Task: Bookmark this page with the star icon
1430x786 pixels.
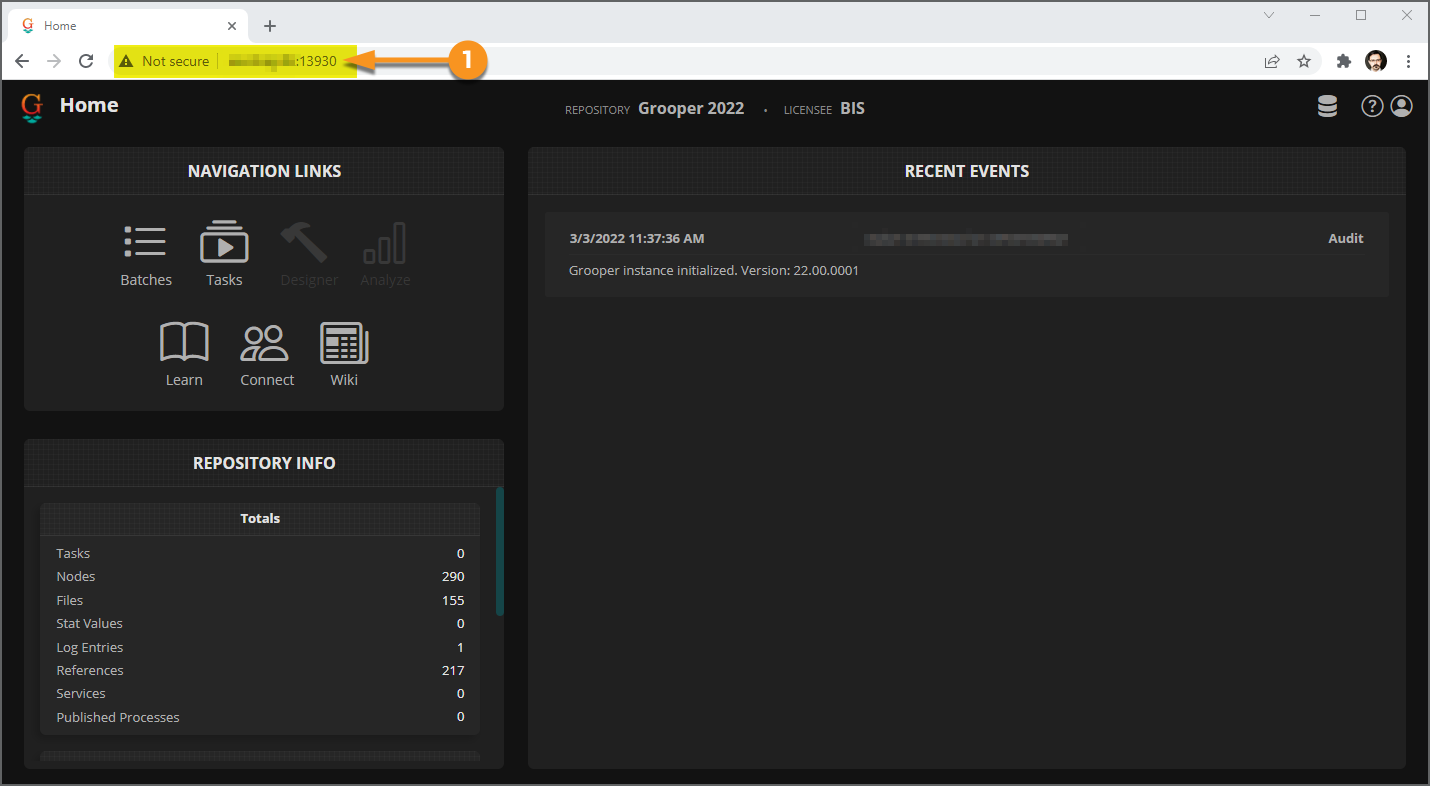Action: [x=1304, y=61]
